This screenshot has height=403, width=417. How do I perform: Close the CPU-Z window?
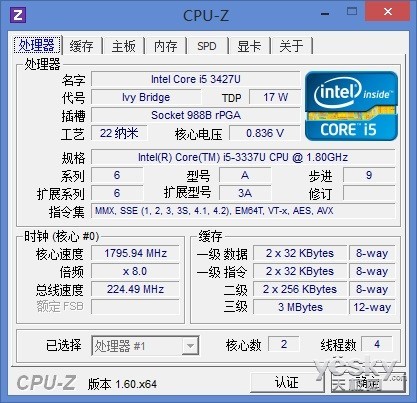pos(387,12)
